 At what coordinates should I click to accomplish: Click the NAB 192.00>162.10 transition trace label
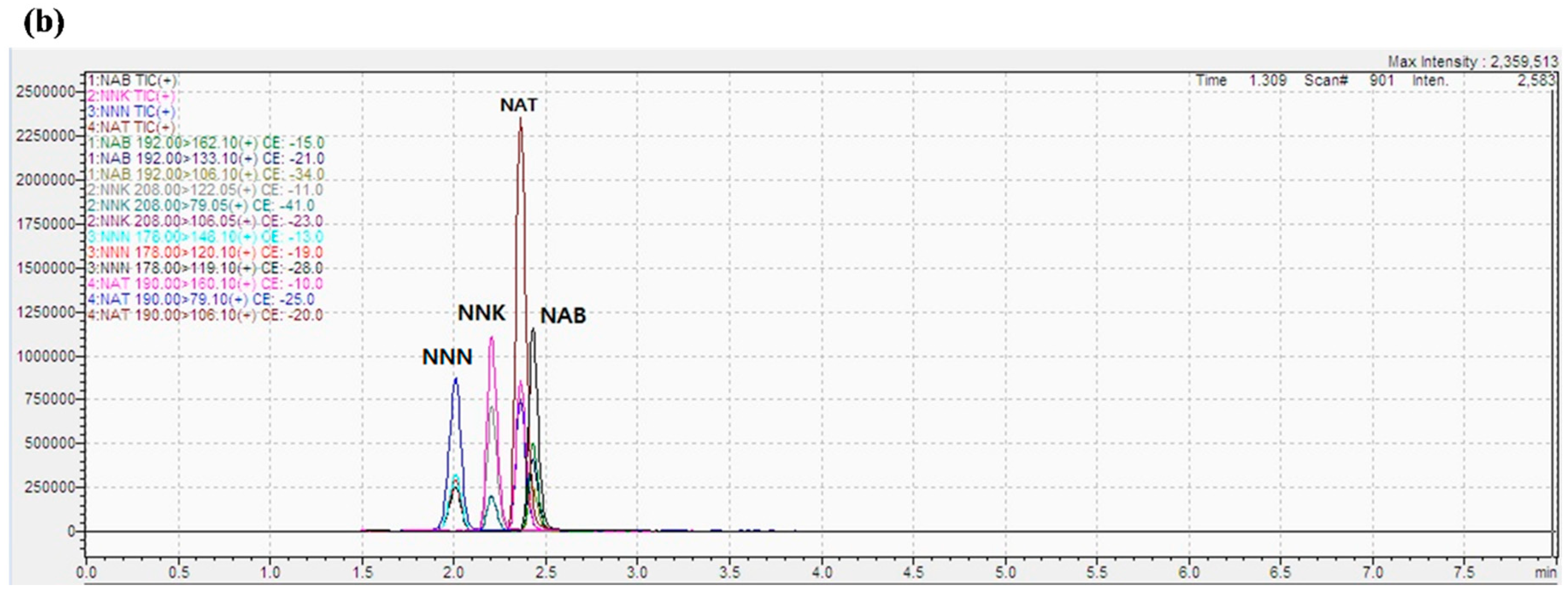(205, 143)
